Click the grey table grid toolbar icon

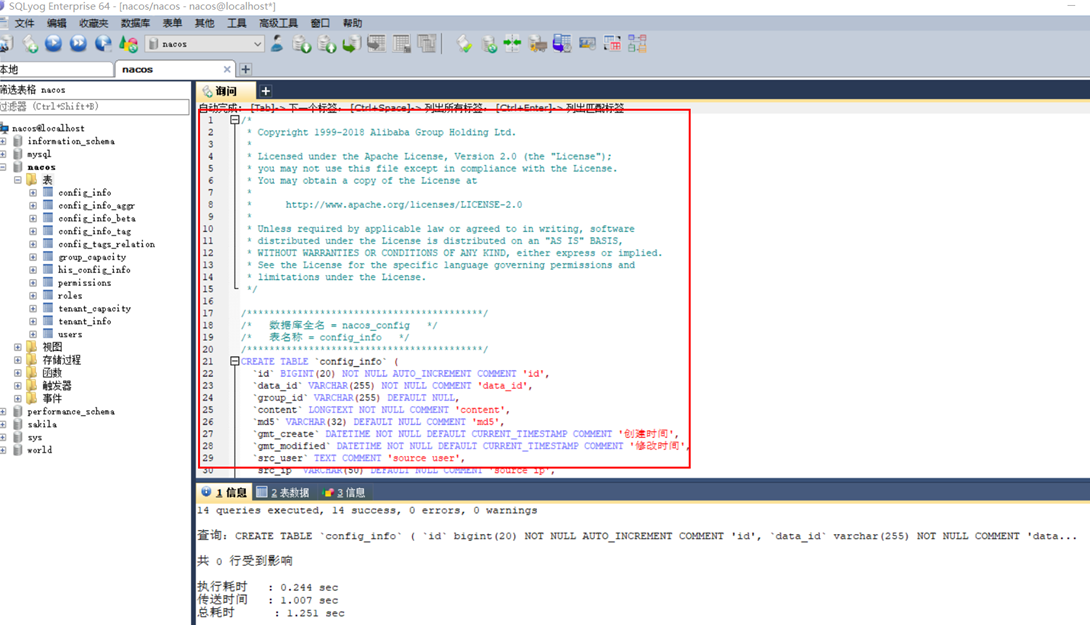pos(402,44)
